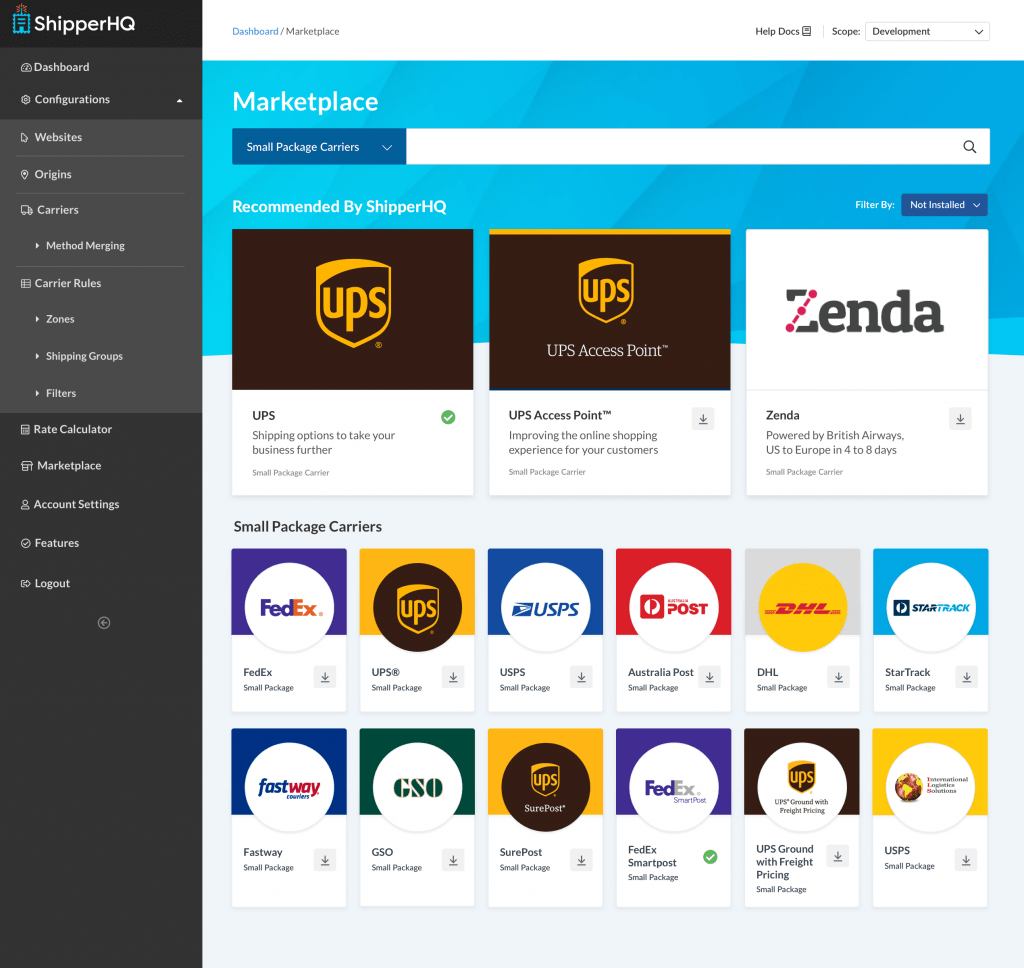Click the Help Docs document icon
Viewport: 1024px width, 968px height.
pyautogui.click(x=807, y=31)
